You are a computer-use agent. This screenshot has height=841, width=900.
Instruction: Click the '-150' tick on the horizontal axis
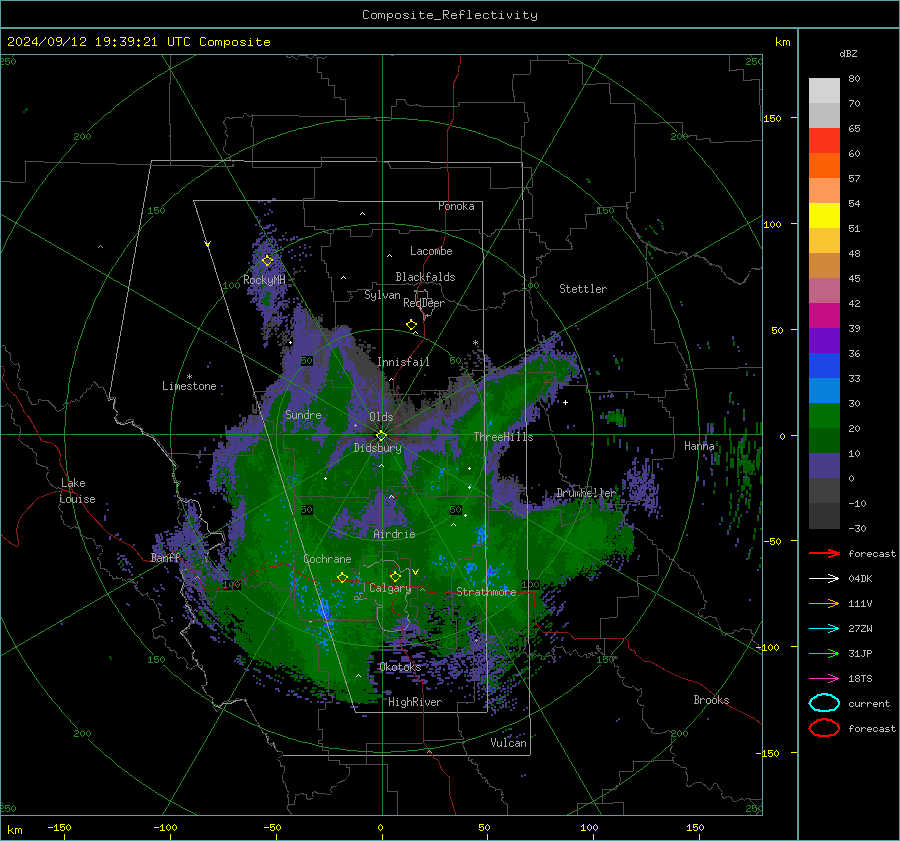pos(59,827)
